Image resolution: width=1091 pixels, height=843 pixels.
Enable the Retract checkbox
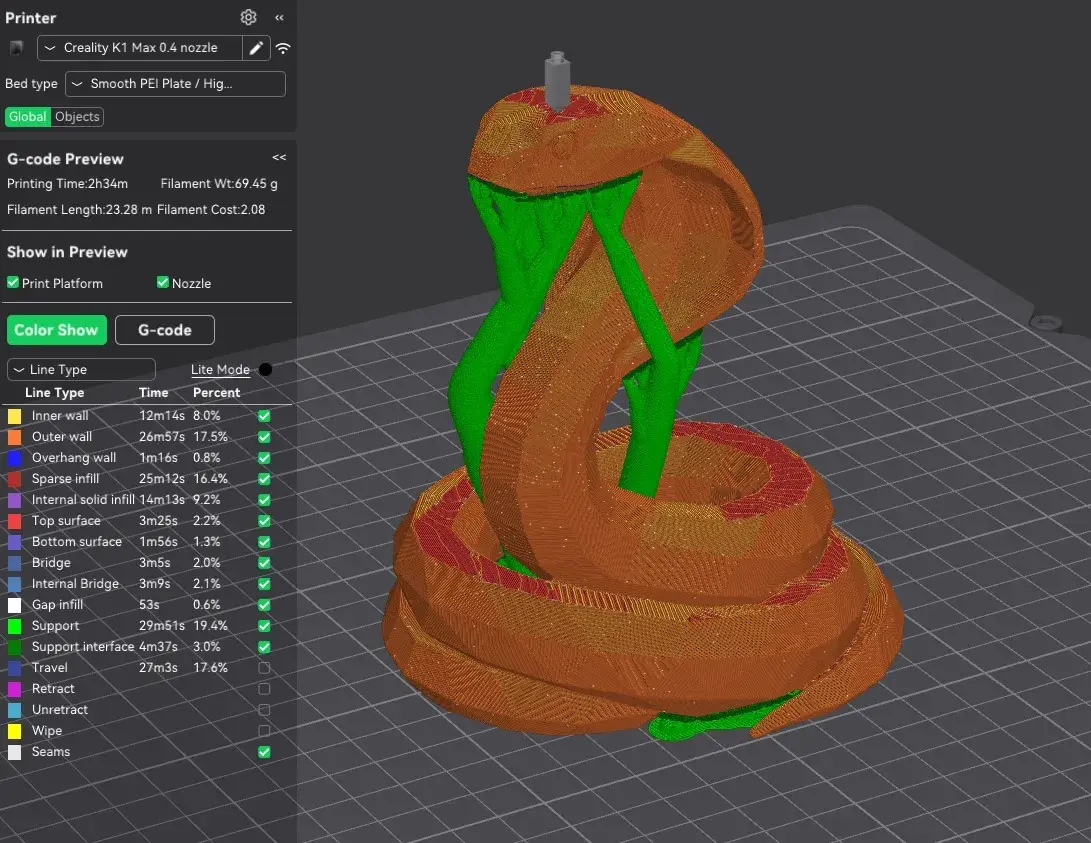pyautogui.click(x=263, y=689)
